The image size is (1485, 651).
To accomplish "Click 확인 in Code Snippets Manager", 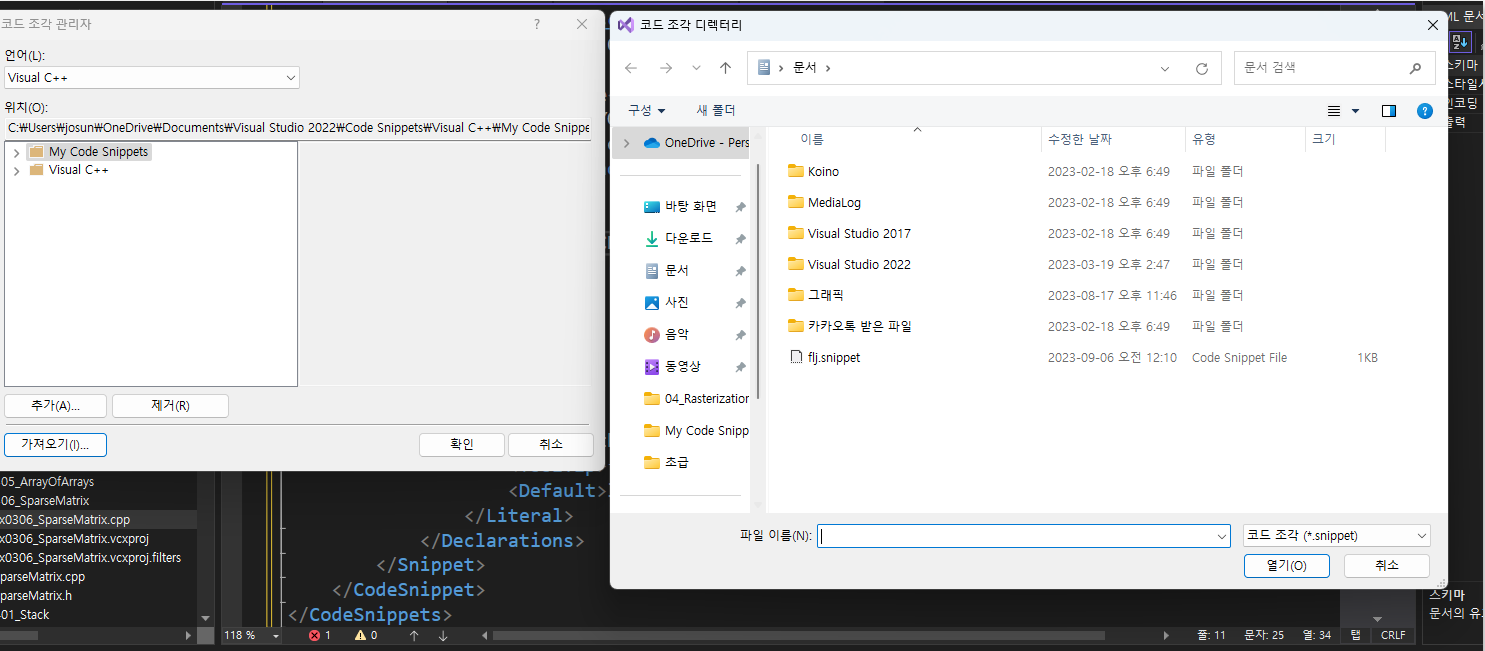I will [x=462, y=444].
